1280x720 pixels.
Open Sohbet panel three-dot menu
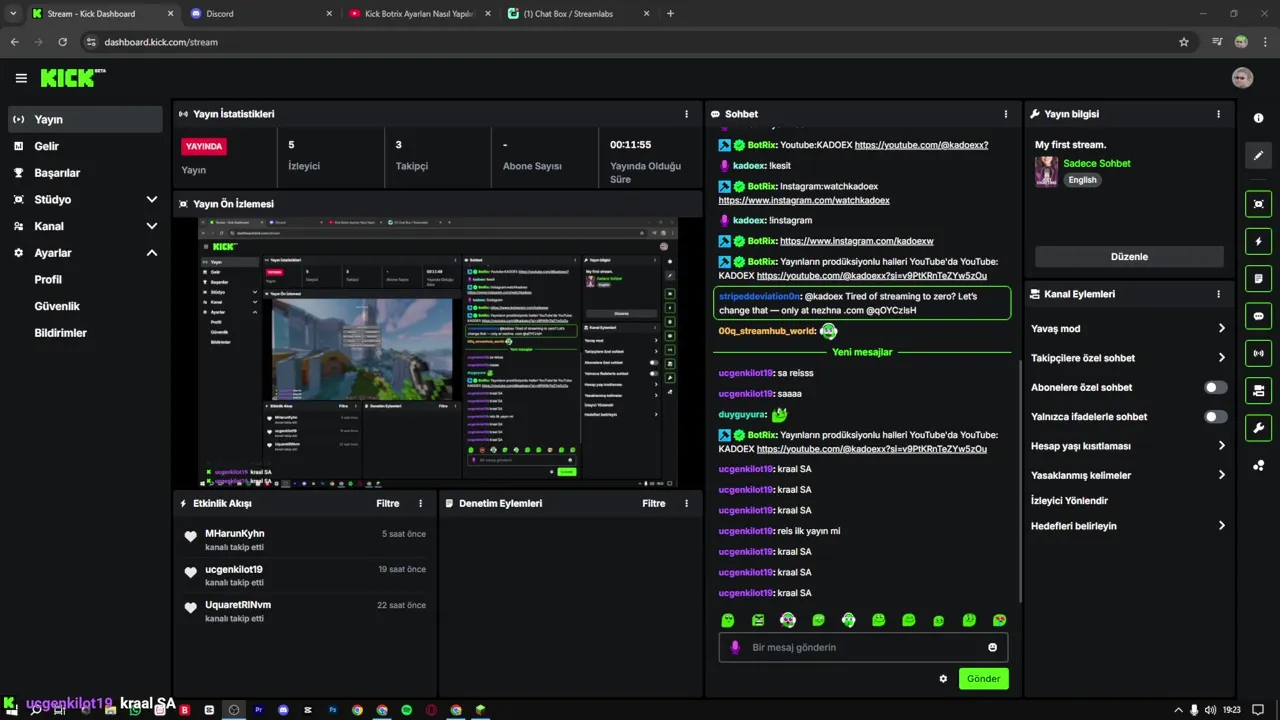pyautogui.click(x=1006, y=114)
